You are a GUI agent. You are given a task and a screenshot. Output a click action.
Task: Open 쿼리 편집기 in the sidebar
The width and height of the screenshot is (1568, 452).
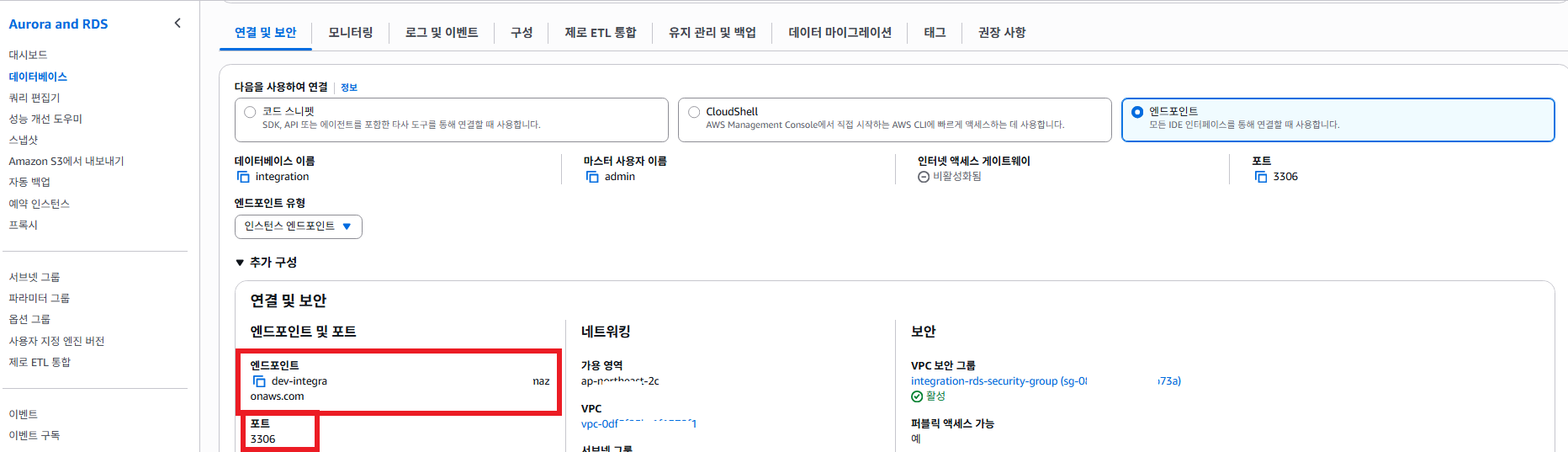34,98
